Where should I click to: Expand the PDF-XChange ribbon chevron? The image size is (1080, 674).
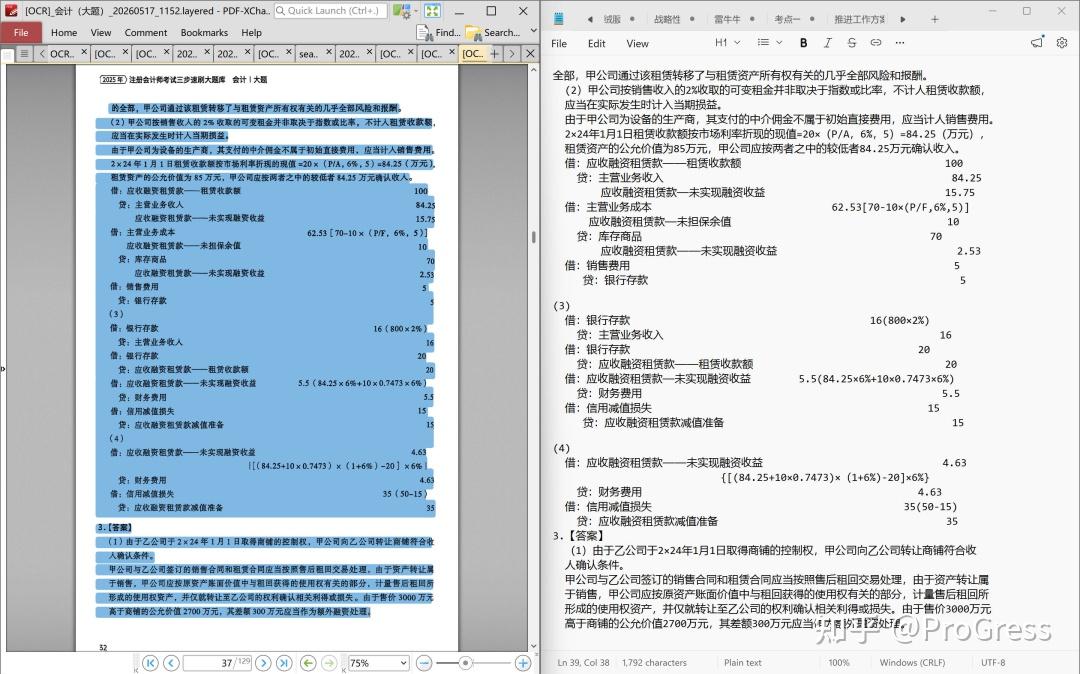coord(534,32)
